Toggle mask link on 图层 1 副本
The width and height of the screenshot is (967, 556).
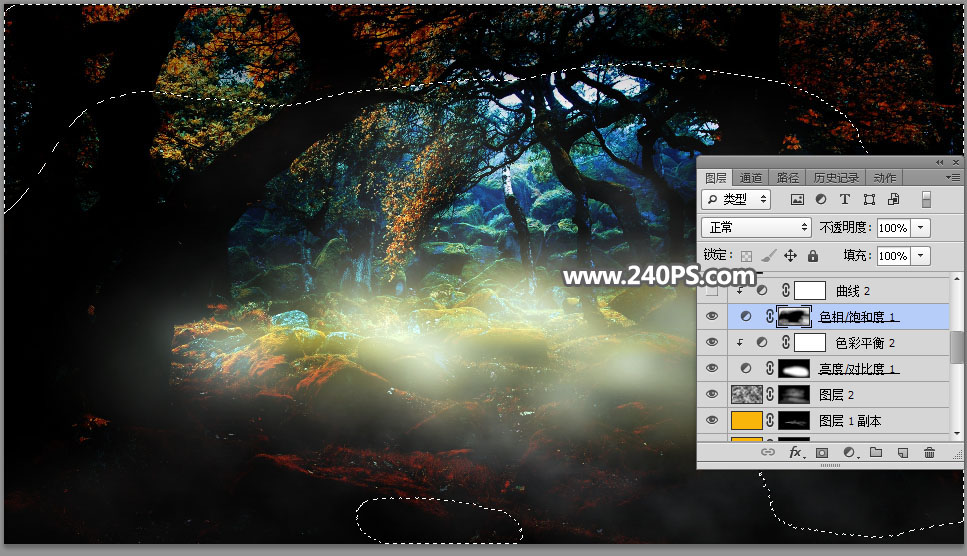pyautogui.click(x=770, y=420)
